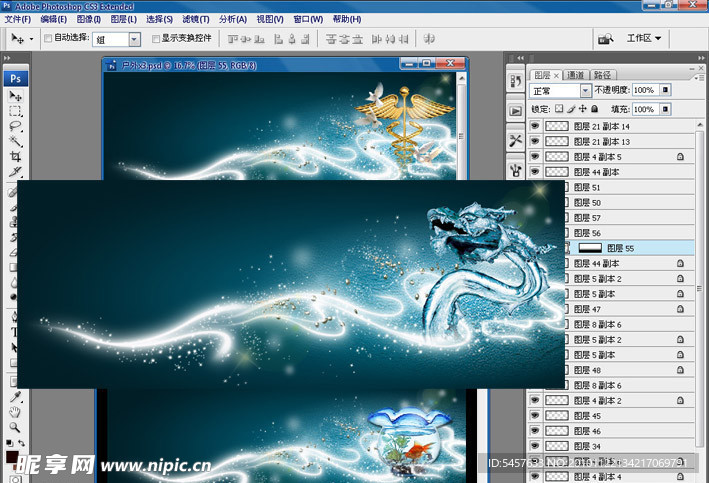709x483 pixels.
Task: Click the dark foreground color swatch
Action: tap(11, 457)
